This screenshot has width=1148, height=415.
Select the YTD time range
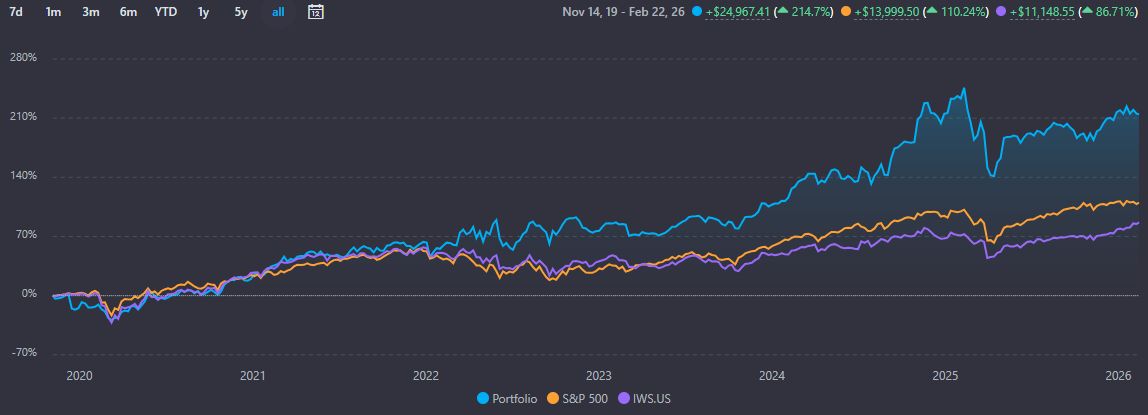165,12
